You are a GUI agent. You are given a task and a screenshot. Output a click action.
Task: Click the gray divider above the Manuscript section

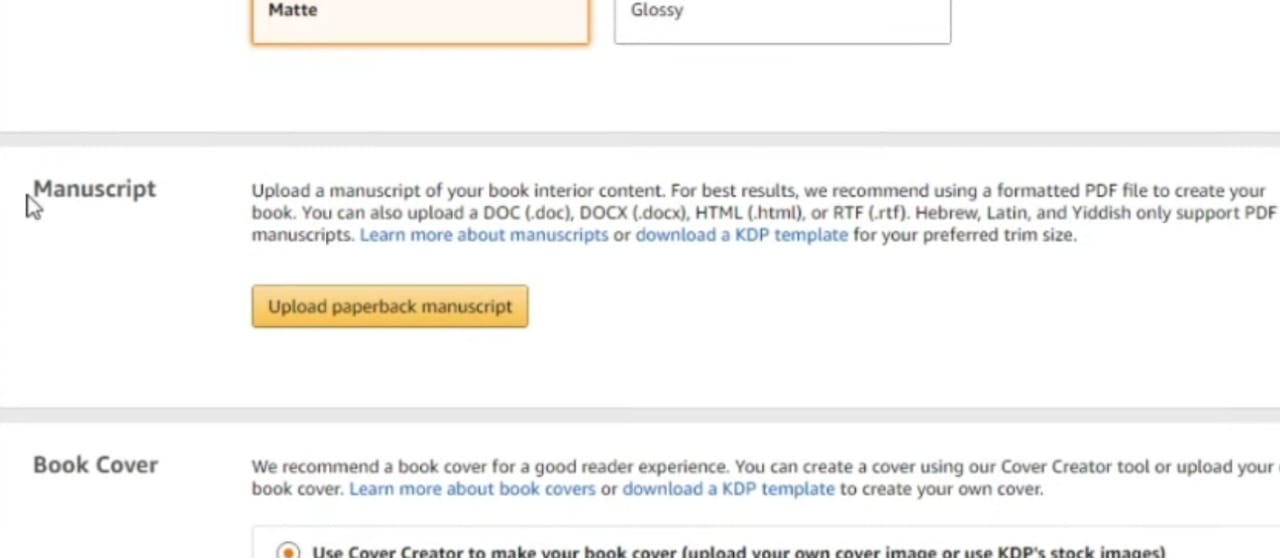click(x=640, y=140)
